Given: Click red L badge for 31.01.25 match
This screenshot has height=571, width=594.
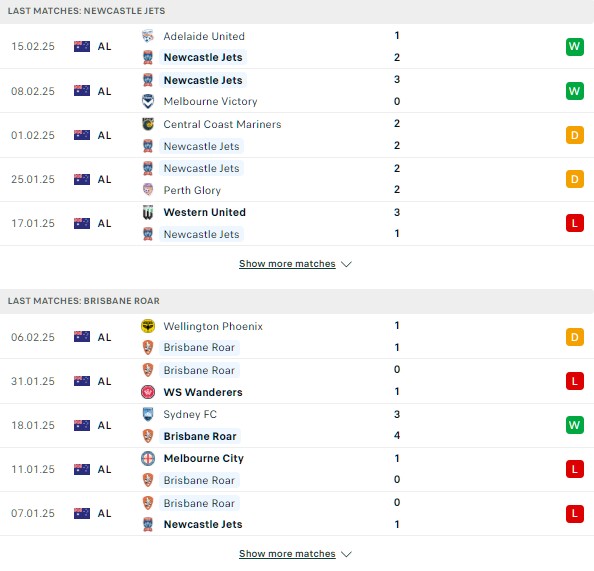Looking at the screenshot, I should pos(574,381).
